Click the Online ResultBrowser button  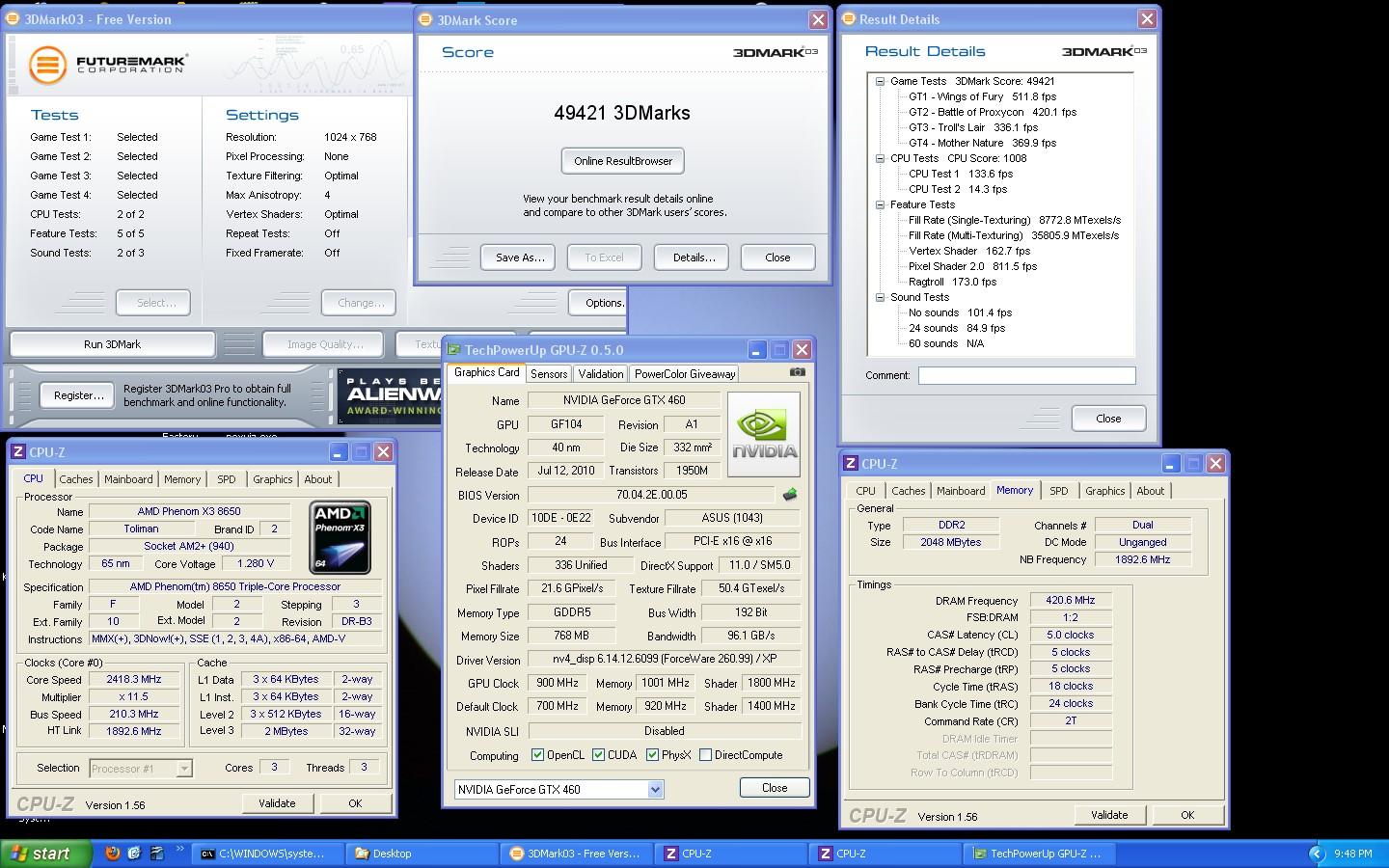(x=623, y=161)
